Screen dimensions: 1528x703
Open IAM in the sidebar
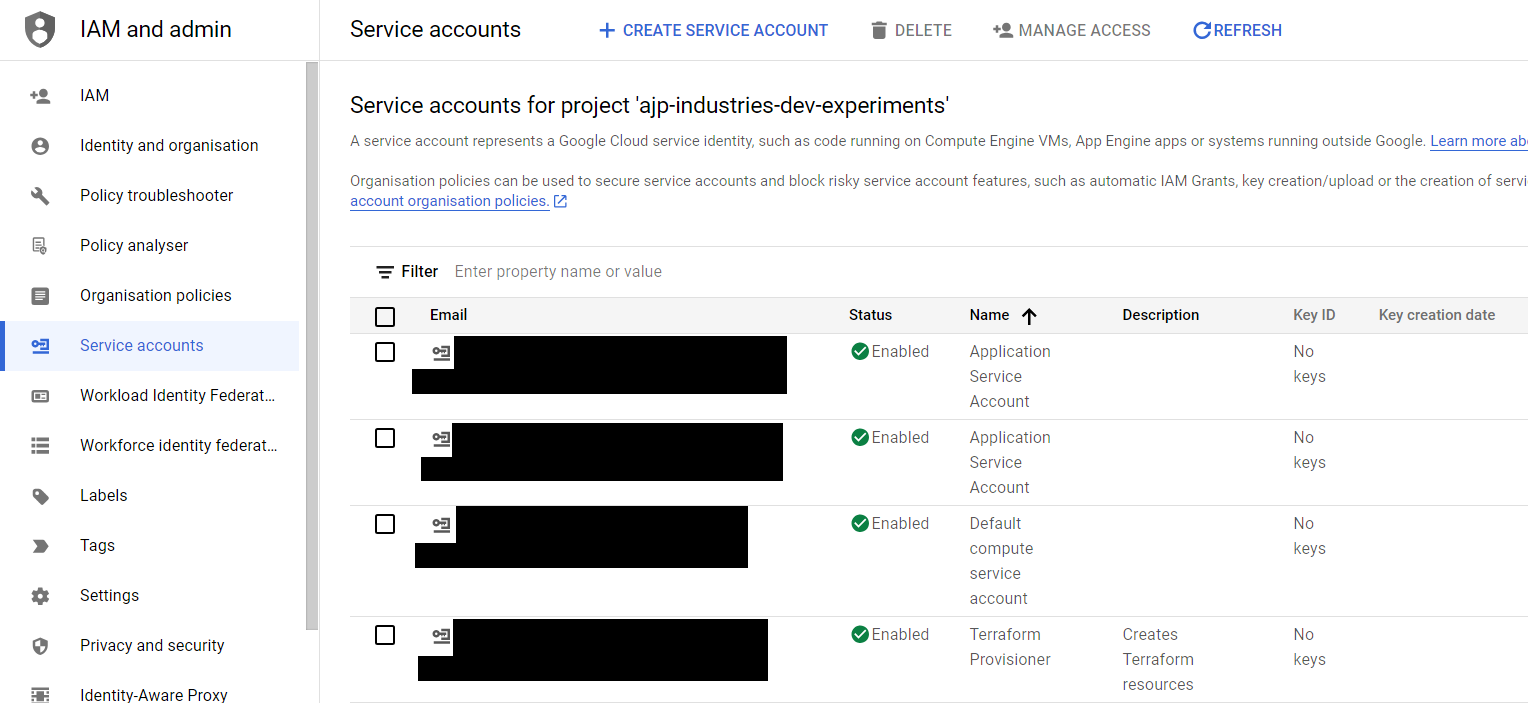click(150, 96)
